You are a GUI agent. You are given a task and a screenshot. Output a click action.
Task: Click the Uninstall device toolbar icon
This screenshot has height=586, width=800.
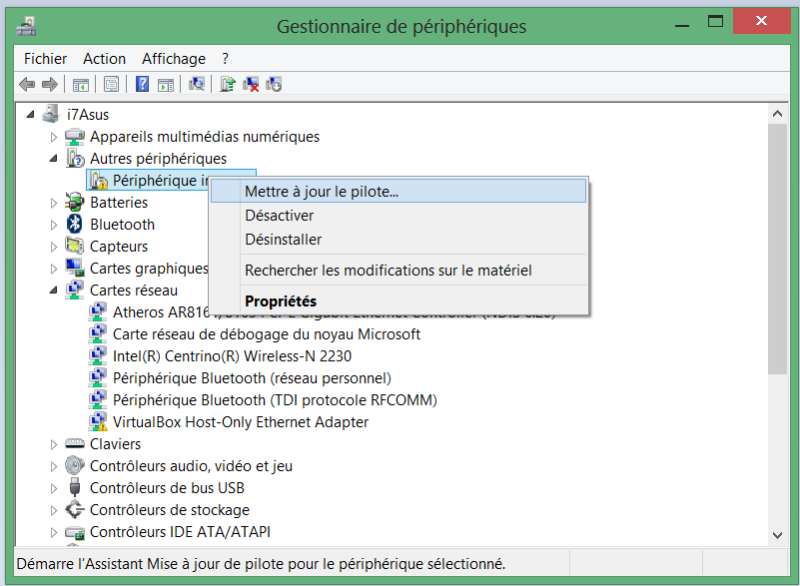pyautogui.click(x=250, y=84)
